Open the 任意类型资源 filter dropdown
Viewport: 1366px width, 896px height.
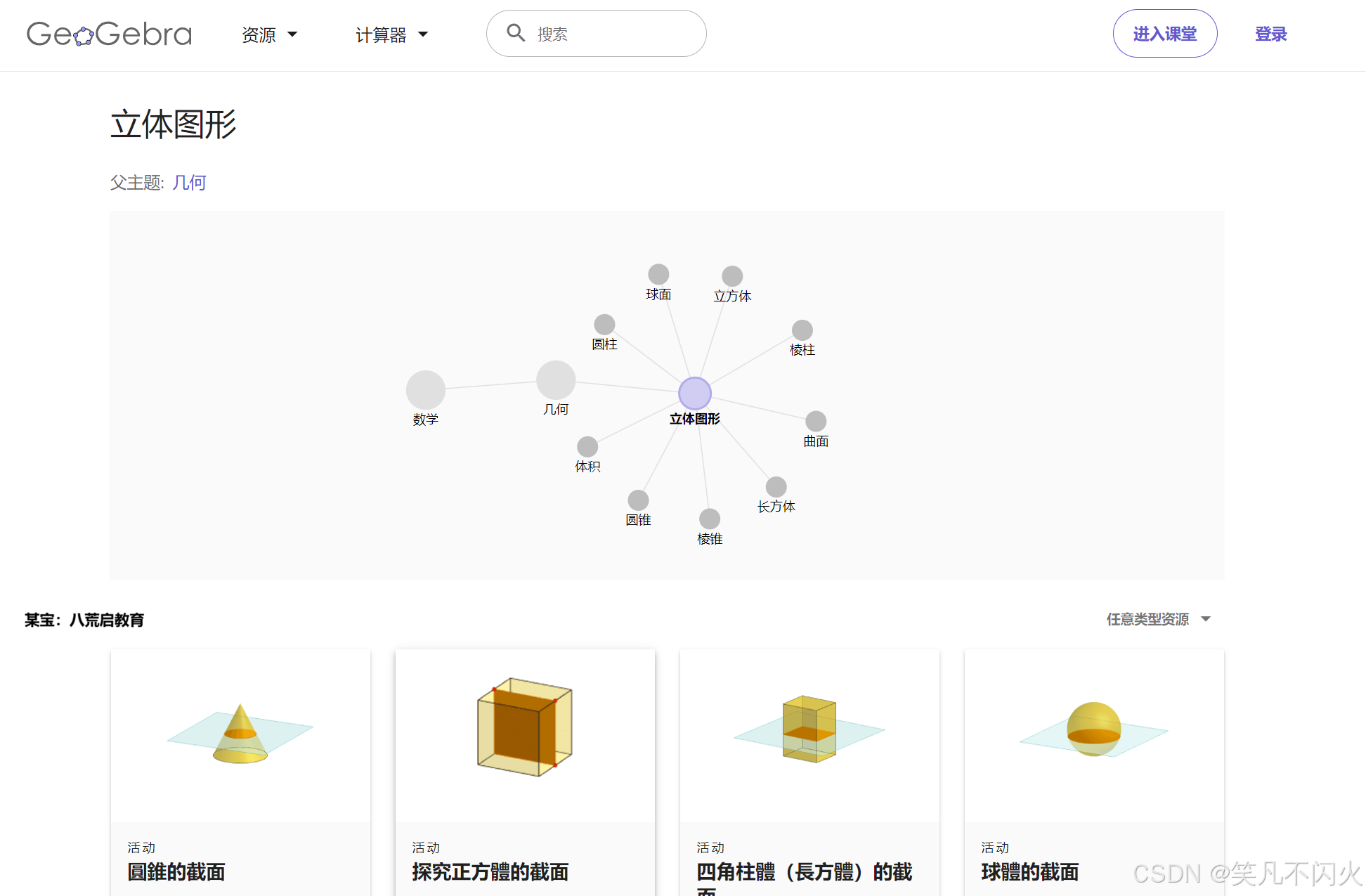pos(1158,619)
